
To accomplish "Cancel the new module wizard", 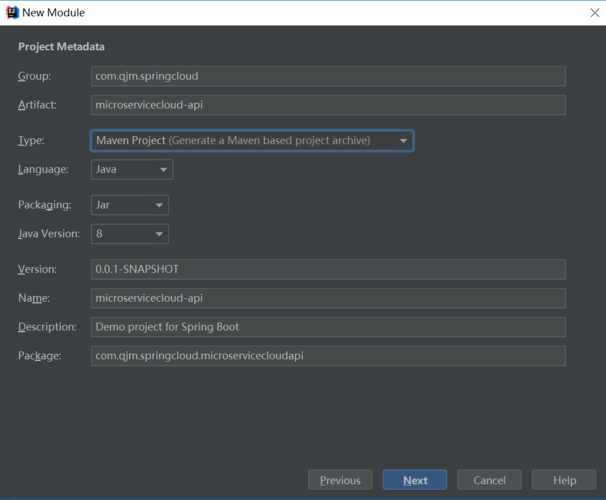I will pos(489,480).
